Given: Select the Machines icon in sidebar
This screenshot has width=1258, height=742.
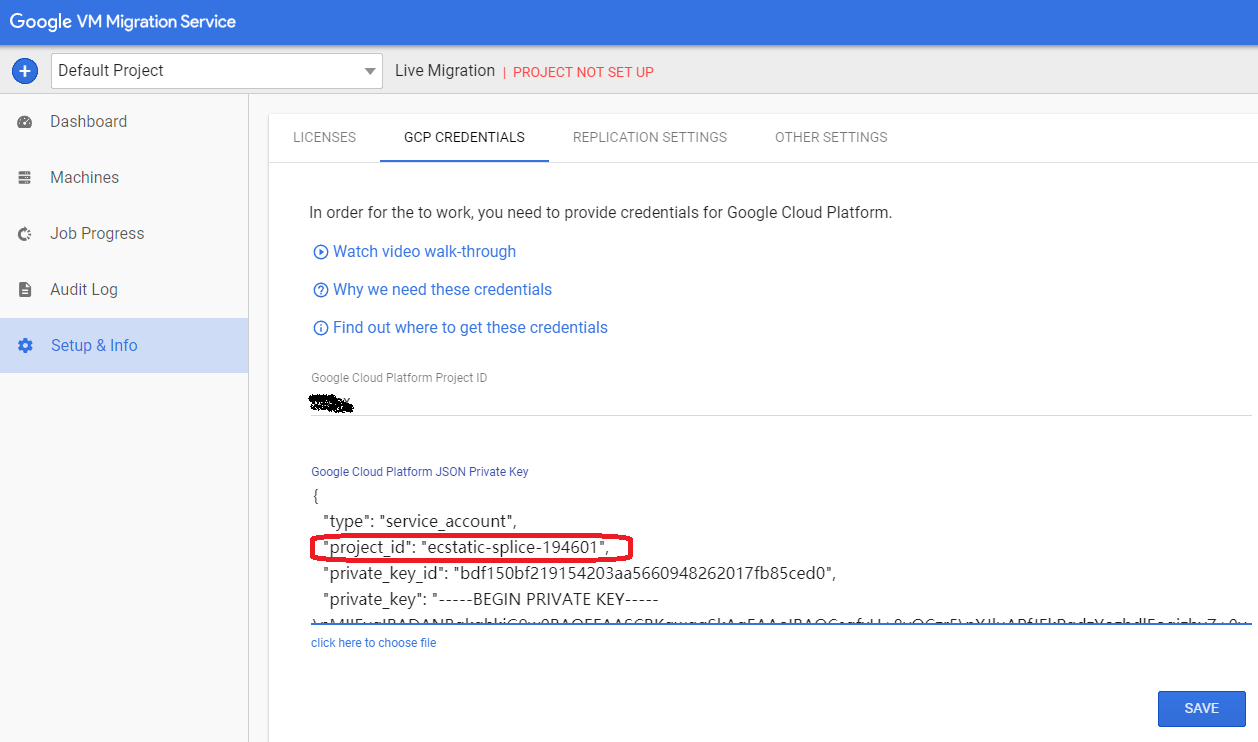Looking at the screenshot, I should (23, 177).
